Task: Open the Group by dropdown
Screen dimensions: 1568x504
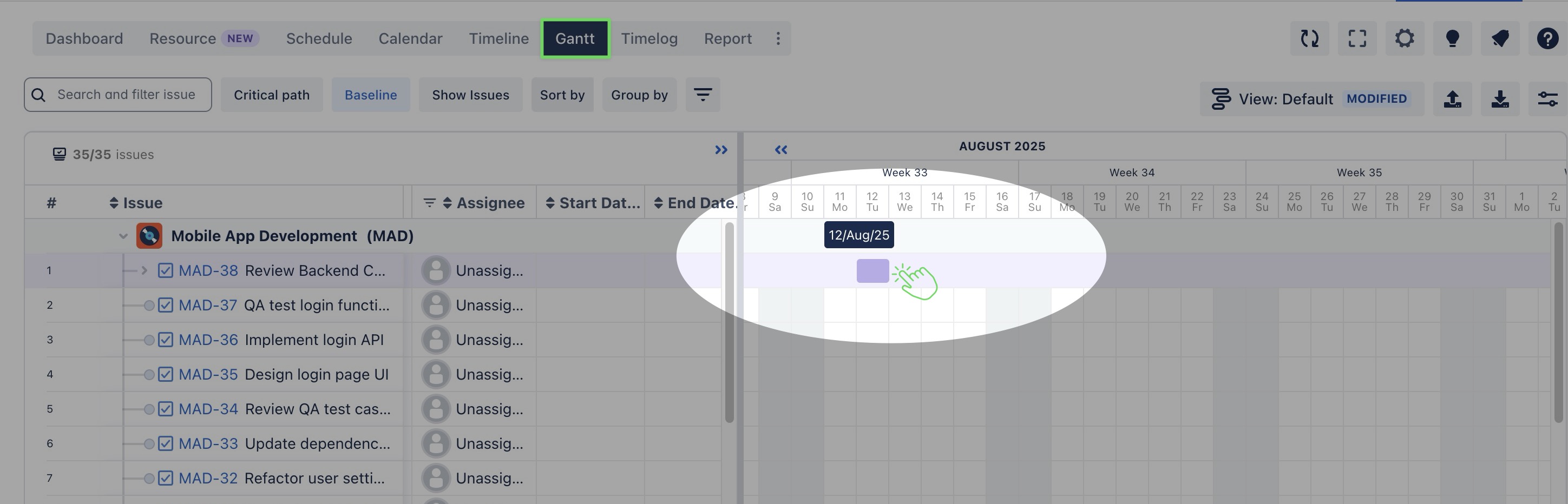Action: coord(639,95)
